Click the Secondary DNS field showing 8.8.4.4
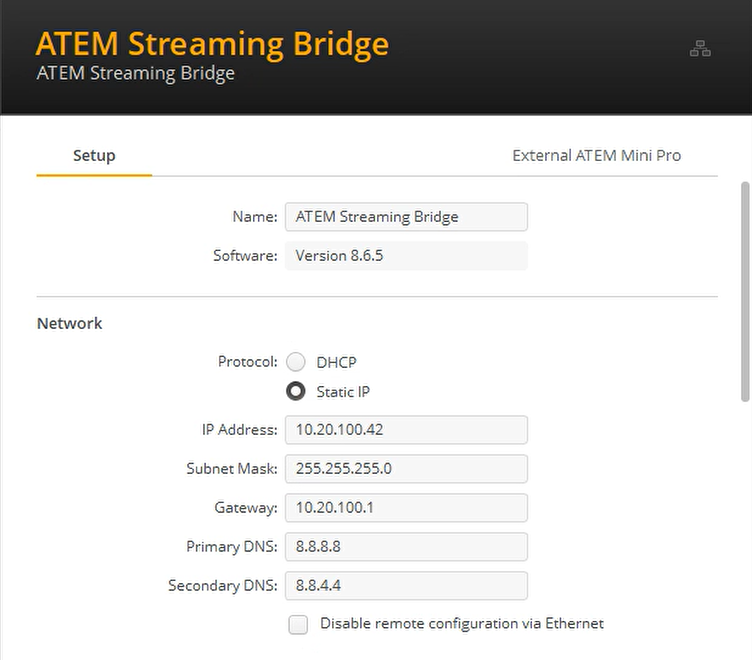 pyautogui.click(x=406, y=585)
